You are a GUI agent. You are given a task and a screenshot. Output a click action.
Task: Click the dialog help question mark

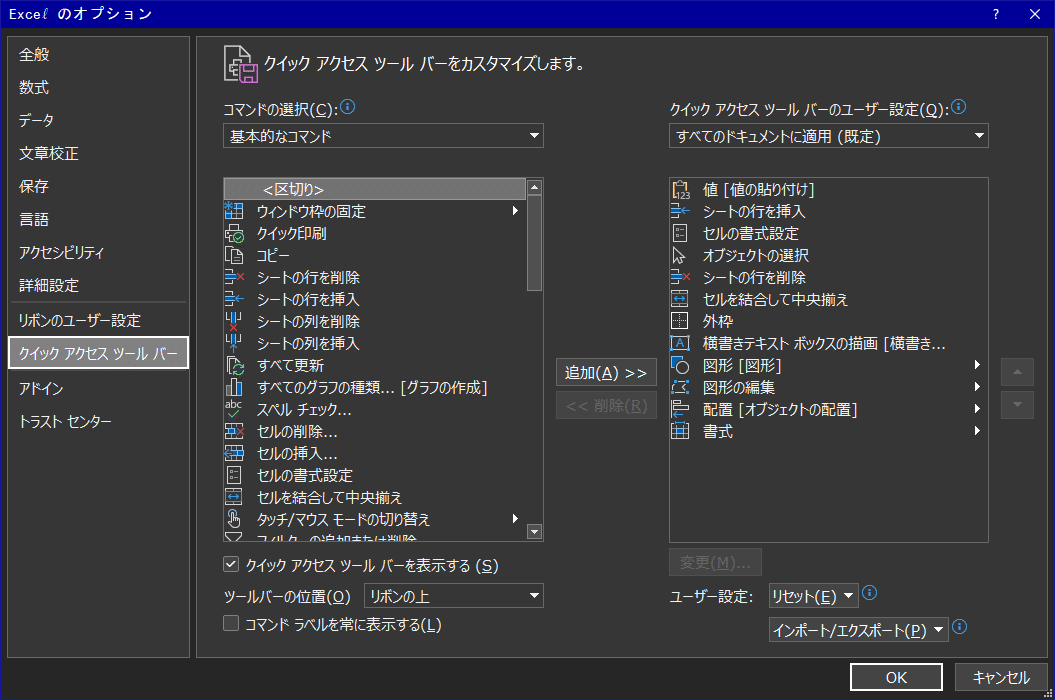(x=996, y=14)
